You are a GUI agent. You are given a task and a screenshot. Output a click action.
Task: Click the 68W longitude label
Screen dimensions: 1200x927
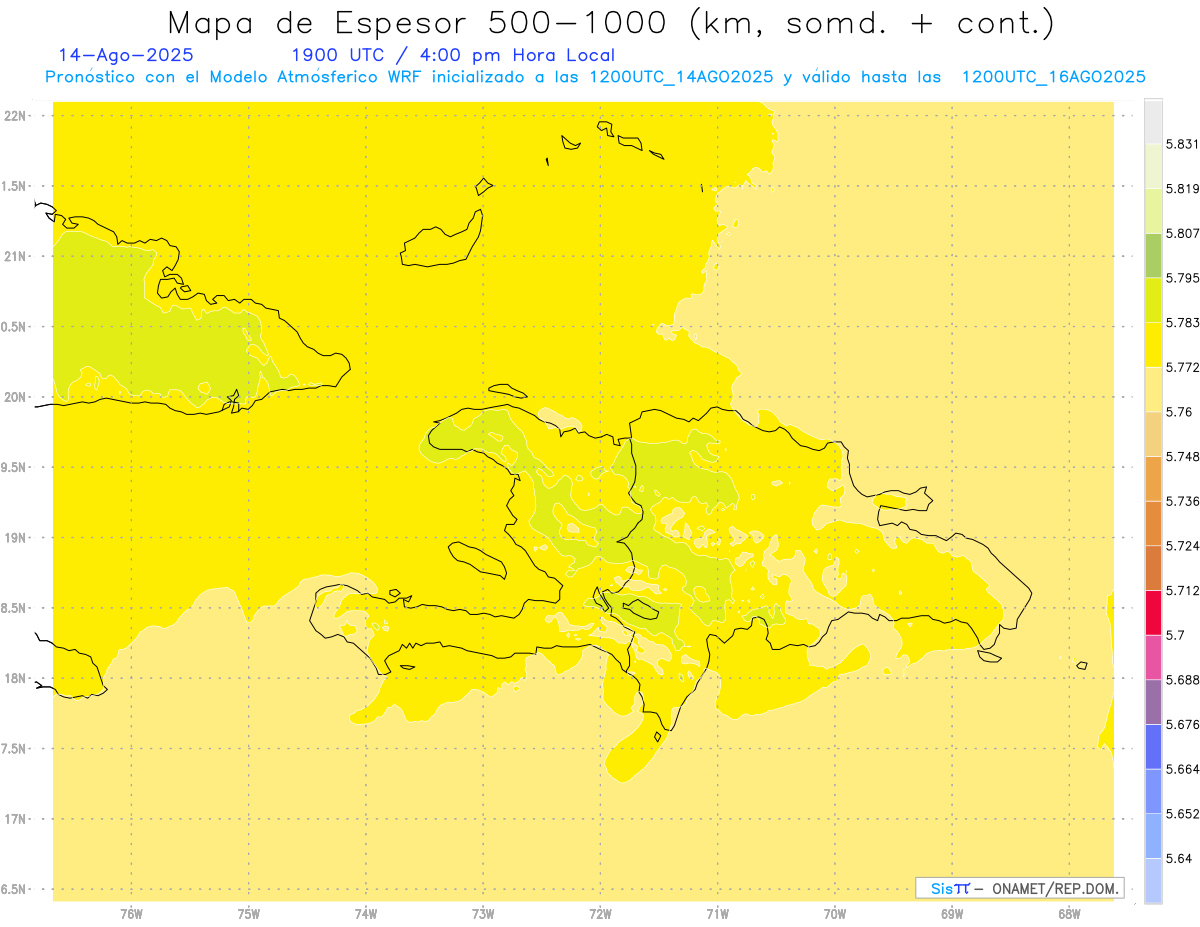[x=1069, y=914]
